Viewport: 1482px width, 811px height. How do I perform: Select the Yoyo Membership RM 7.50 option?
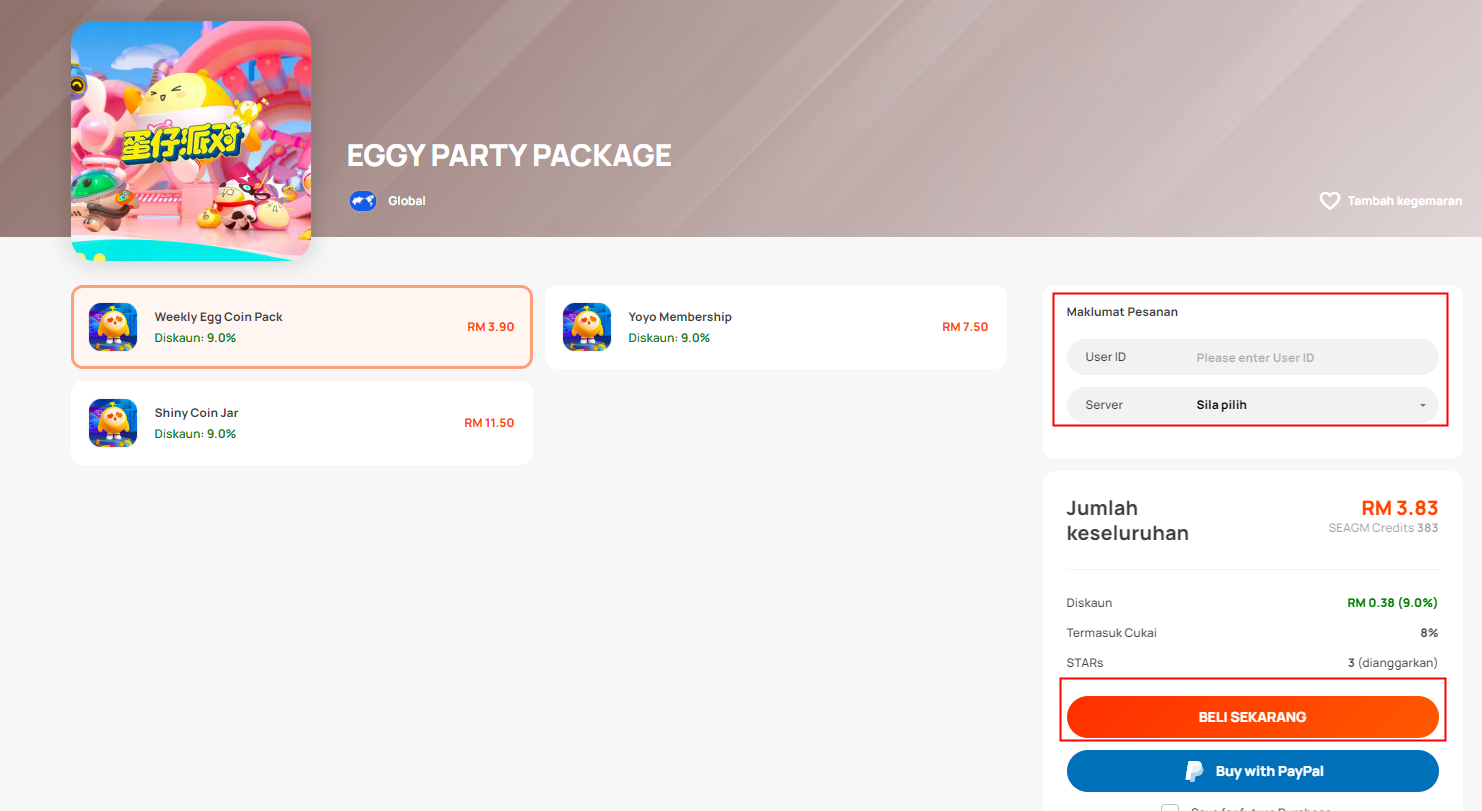[776, 327]
